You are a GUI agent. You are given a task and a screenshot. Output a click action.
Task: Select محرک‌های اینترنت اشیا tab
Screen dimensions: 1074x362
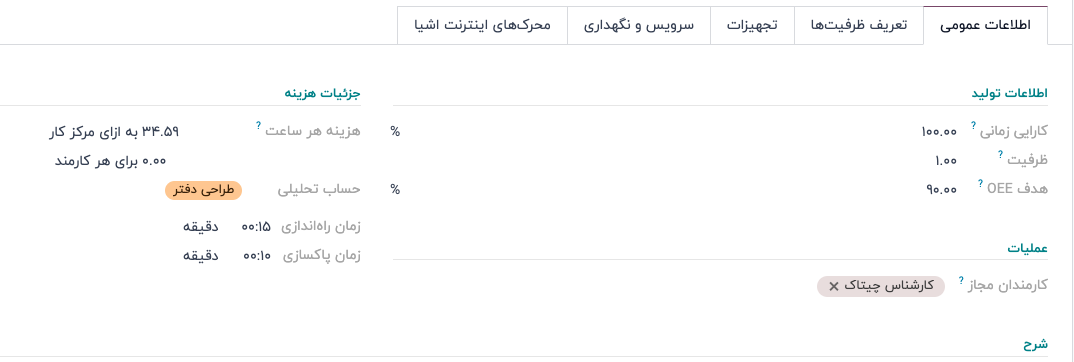point(482,26)
